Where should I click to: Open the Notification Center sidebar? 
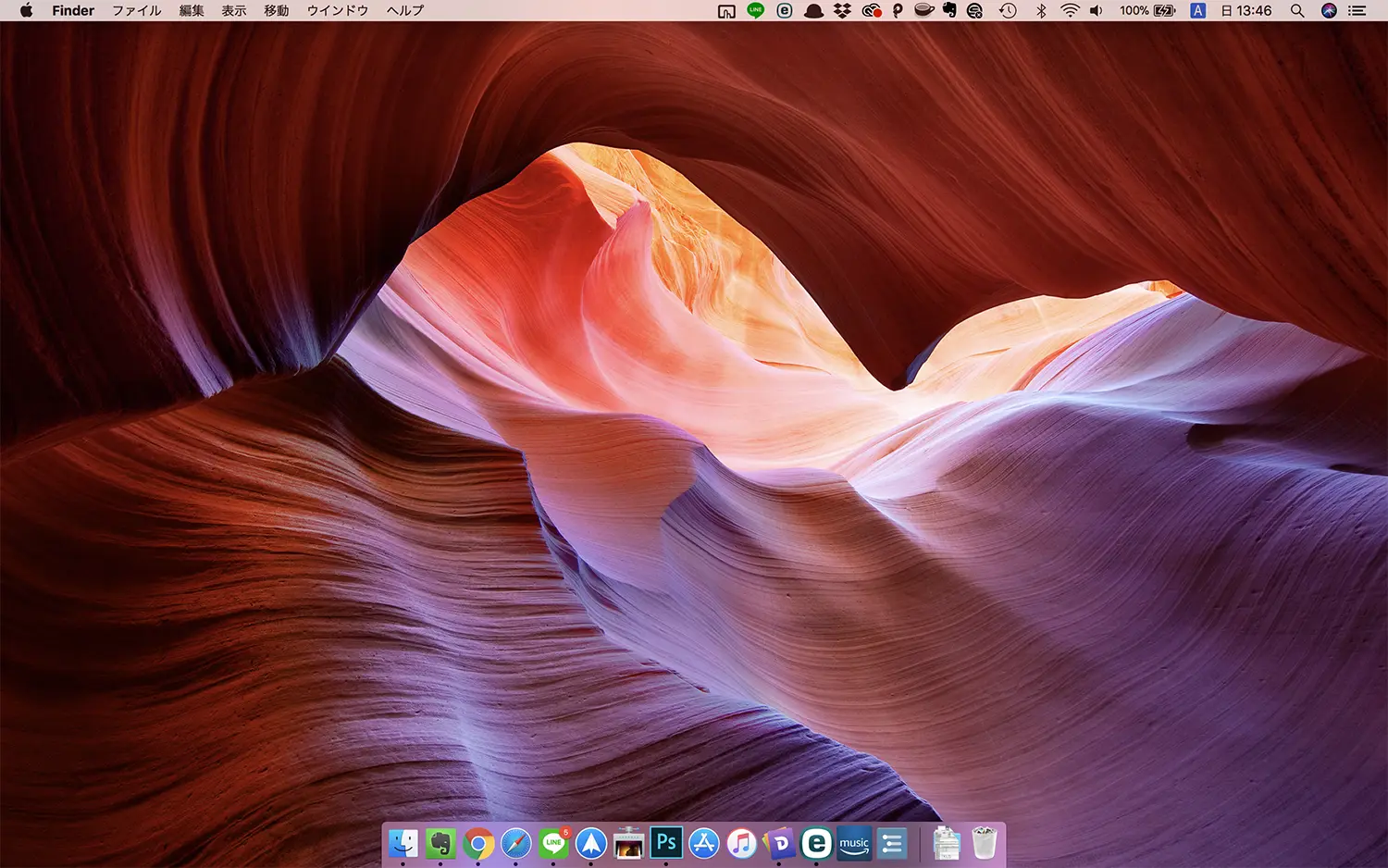tap(1357, 11)
